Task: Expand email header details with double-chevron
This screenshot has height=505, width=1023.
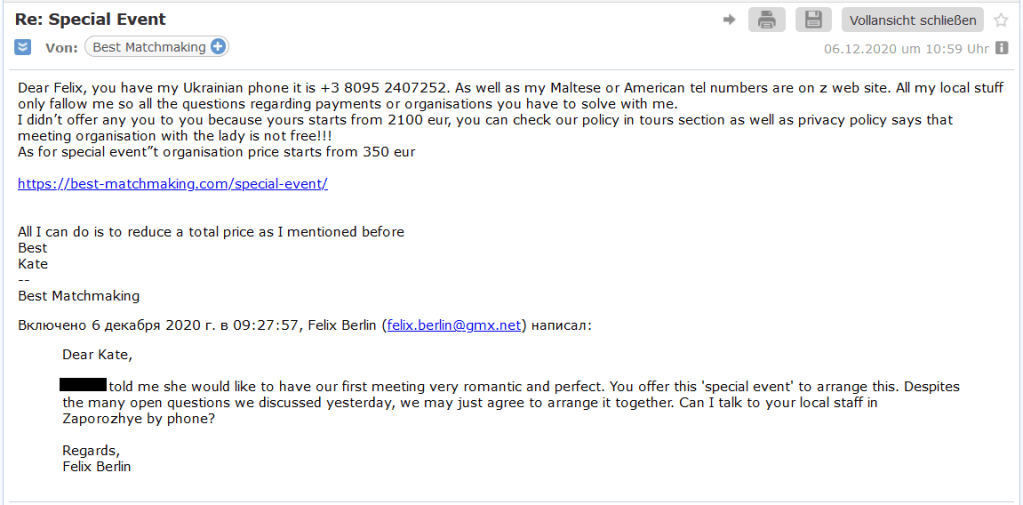Action: [x=23, y=47]
